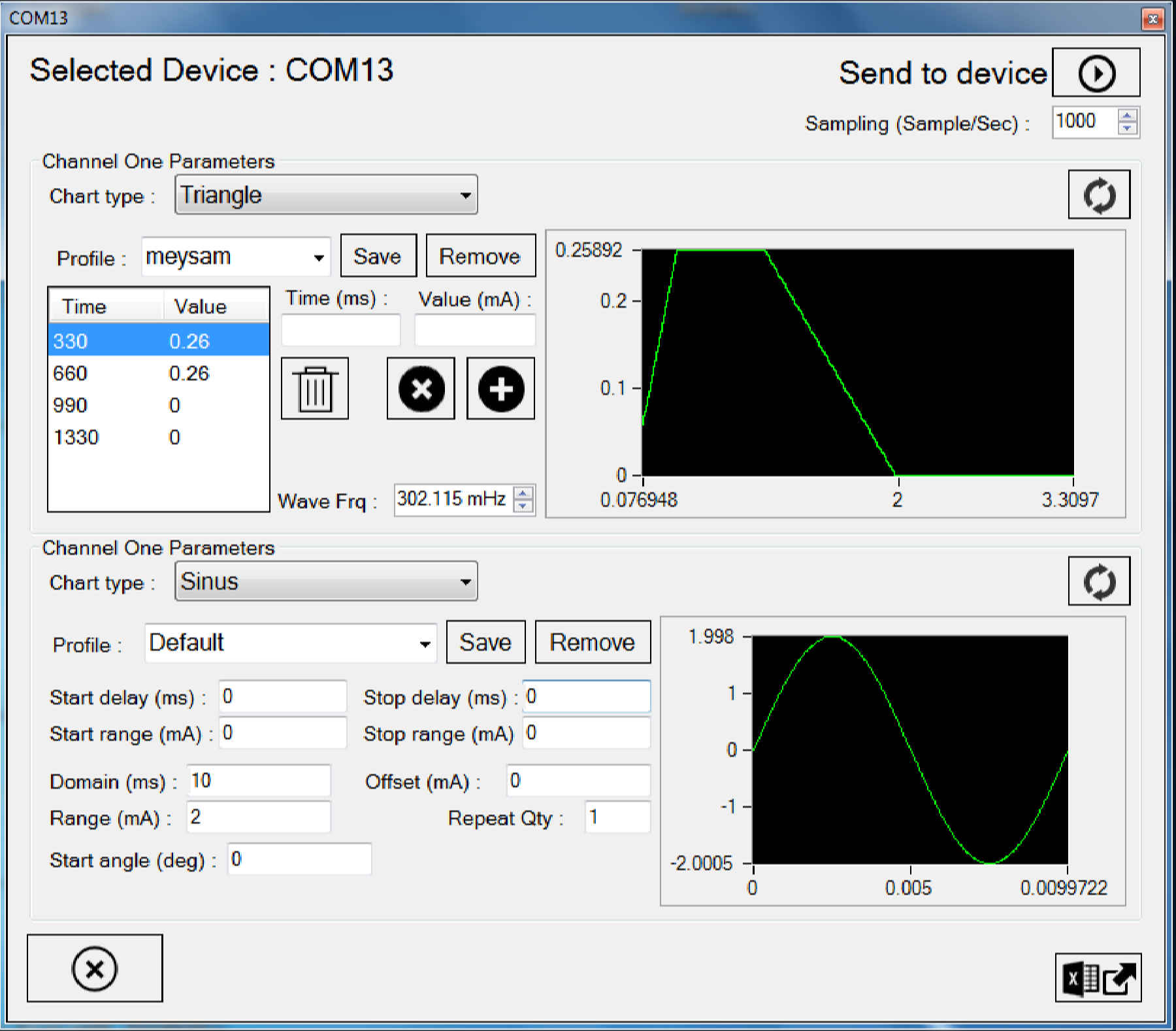This screenshot has width=1176, height=1031.
Task: Expand the meysam profile dropdown
Action: (318, 257)
